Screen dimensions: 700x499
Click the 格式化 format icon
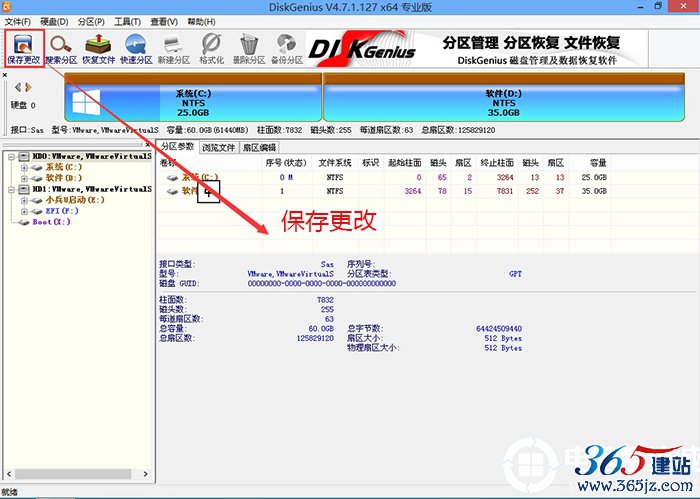tap(211, 49)
